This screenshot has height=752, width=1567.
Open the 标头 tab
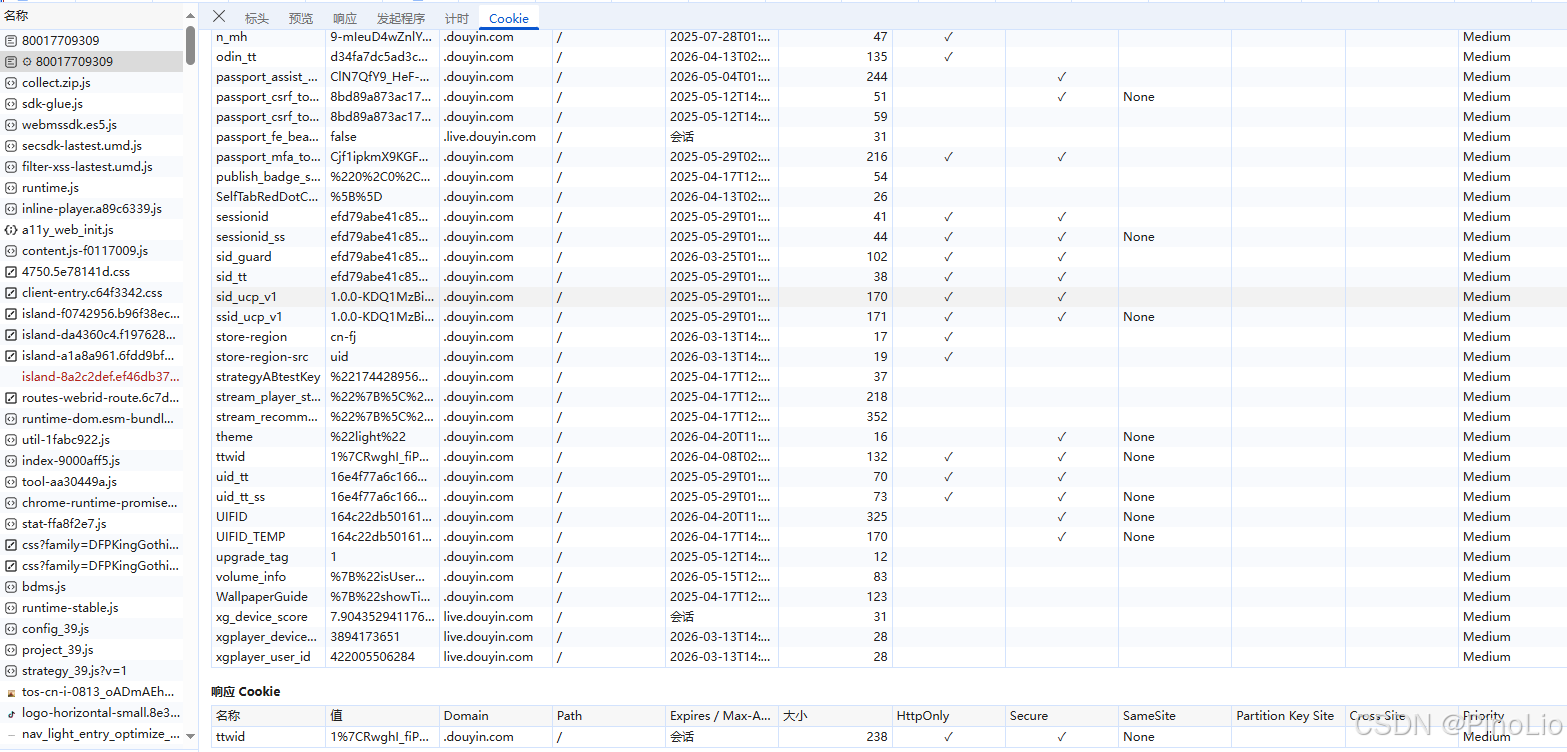(257, 18)
